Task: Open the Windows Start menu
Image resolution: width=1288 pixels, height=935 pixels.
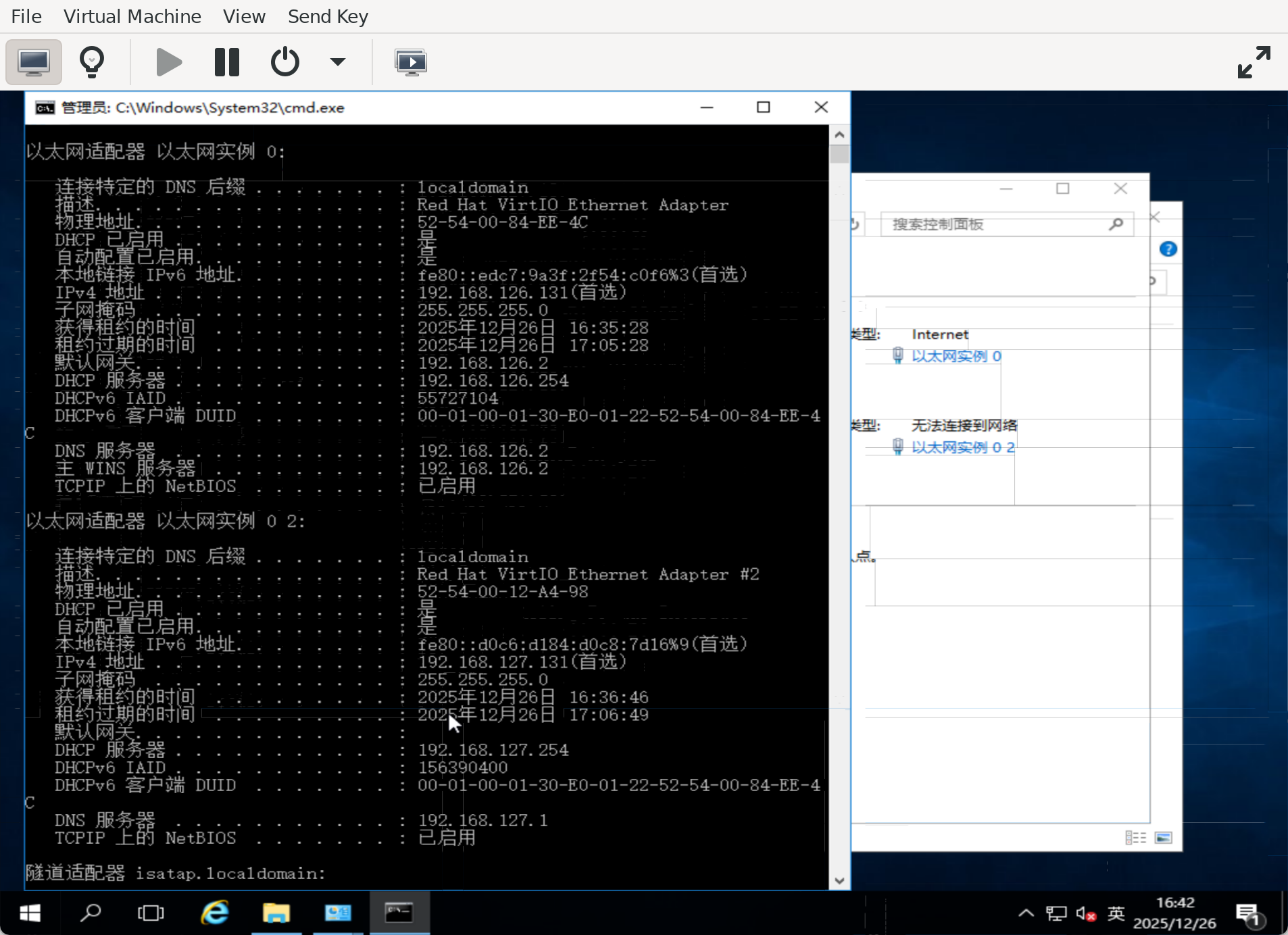Action: [30, 913]
